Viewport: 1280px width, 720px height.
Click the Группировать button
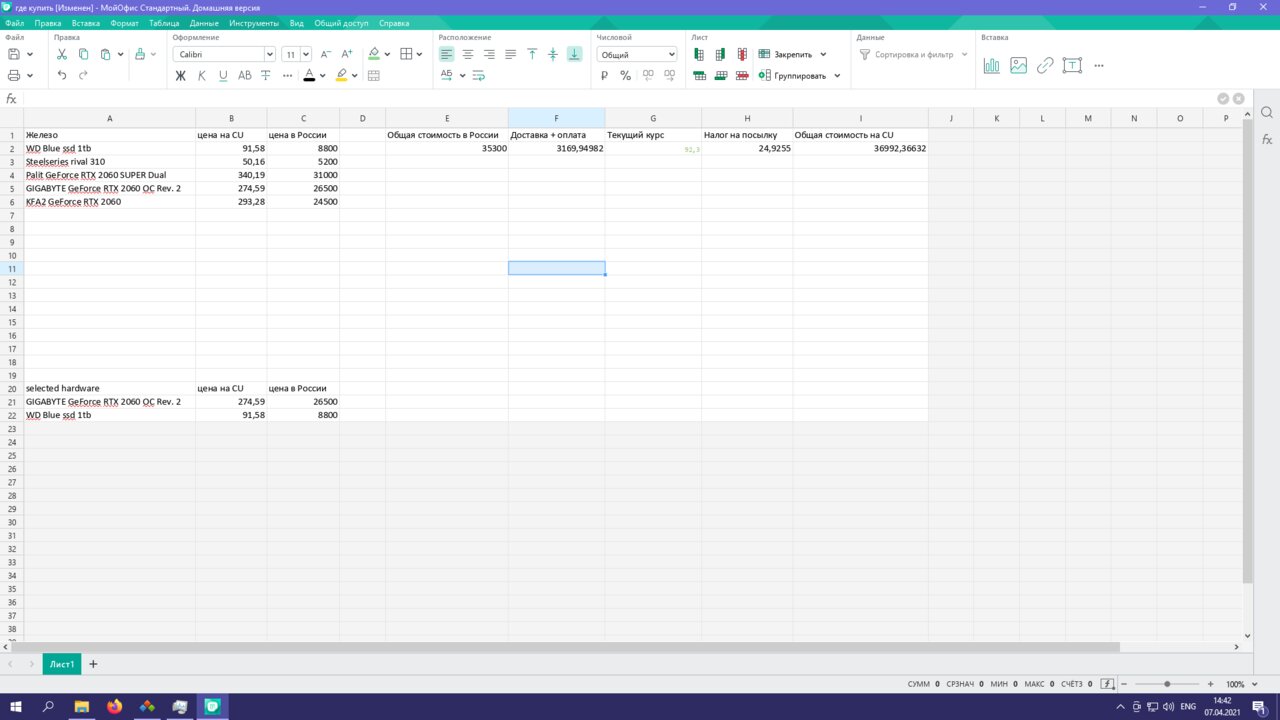799,76
